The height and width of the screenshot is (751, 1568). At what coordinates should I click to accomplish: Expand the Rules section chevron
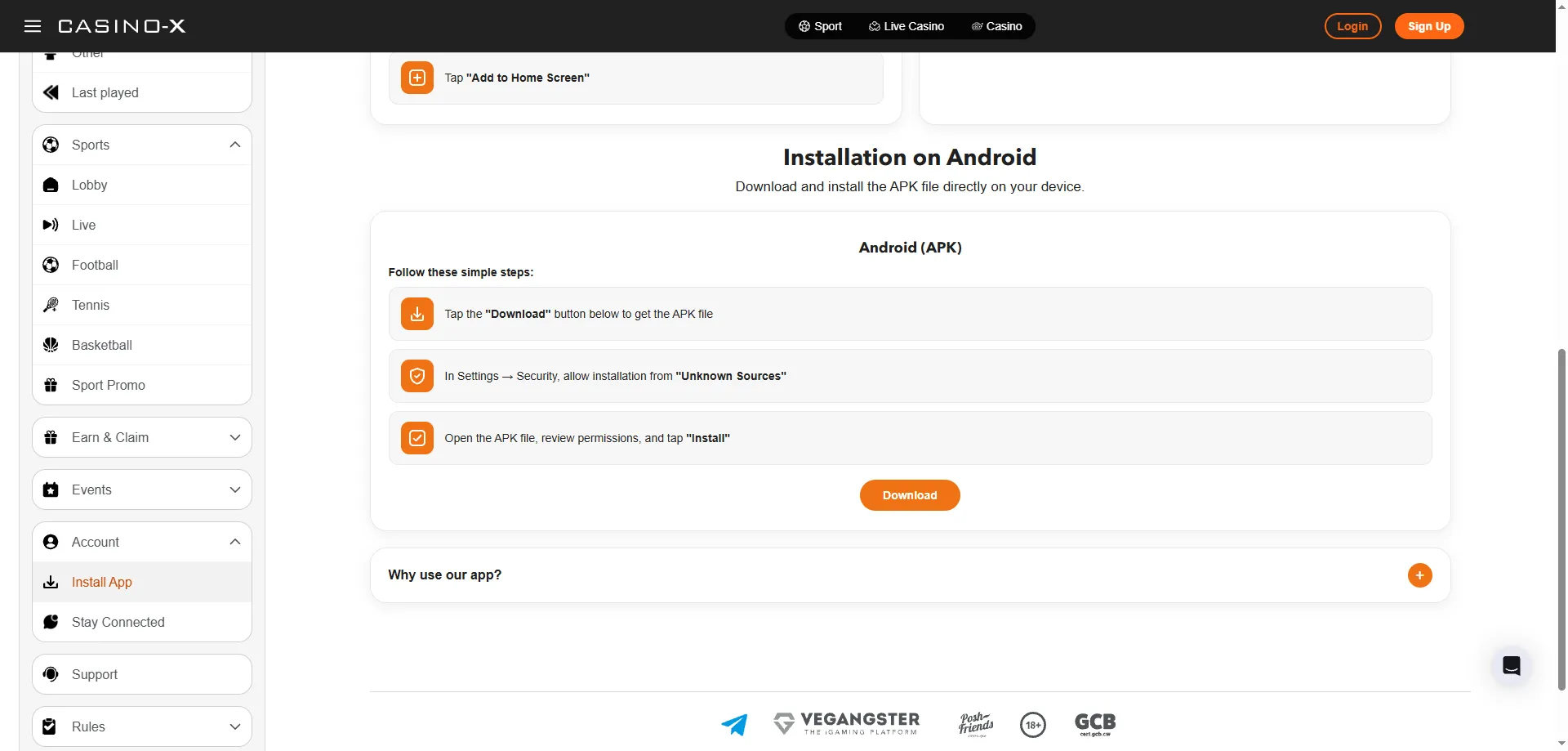tap(235, 726)
